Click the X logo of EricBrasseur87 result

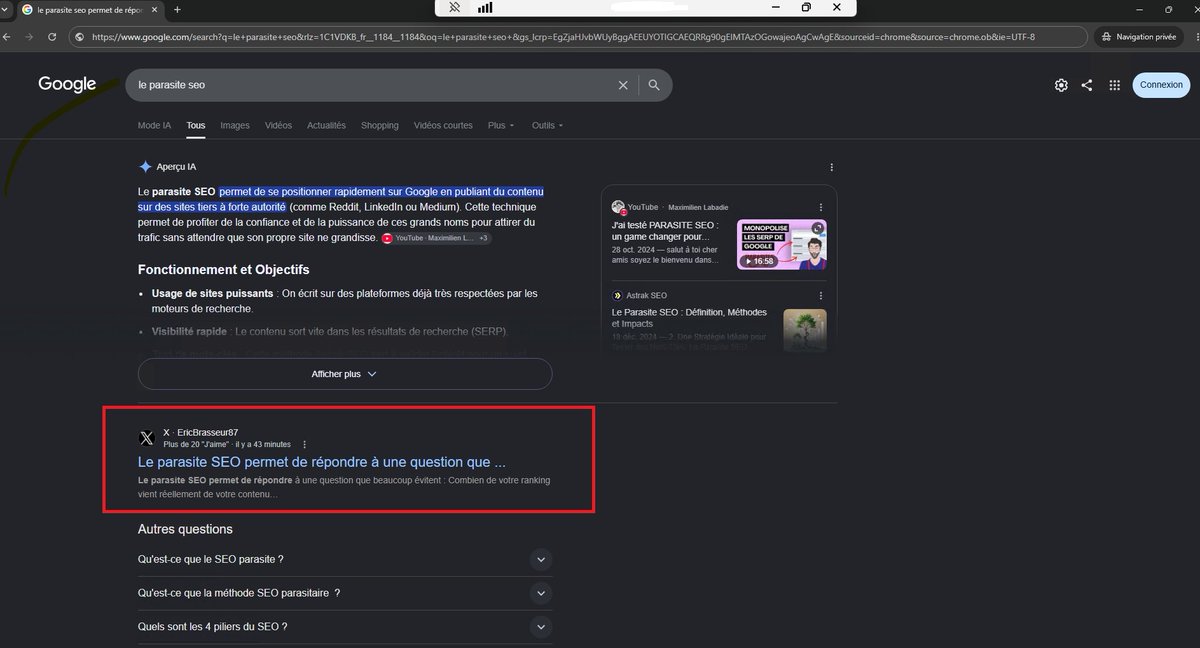point(147,438)
